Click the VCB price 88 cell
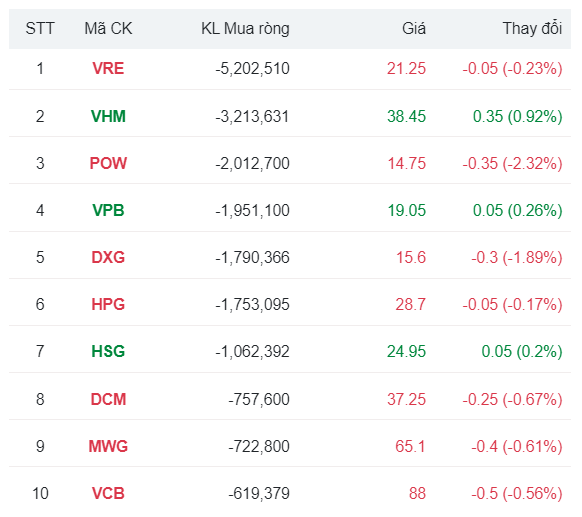Screen dimensions: 582x517 point(417,494)
